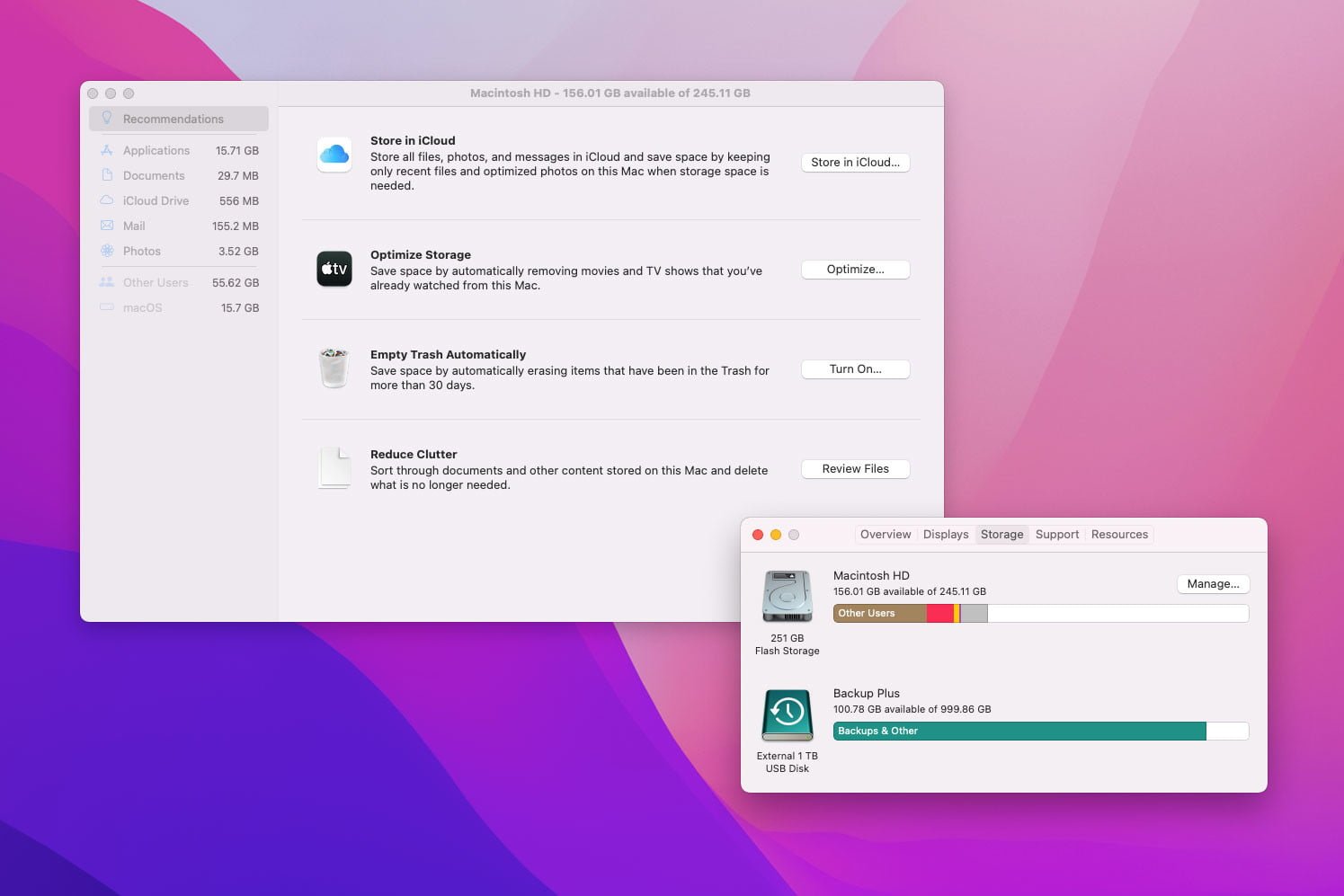The width and height of the screenshot is (1344, 896).
Task: Click the Apple TV icon
Action: tap(334, 269)
